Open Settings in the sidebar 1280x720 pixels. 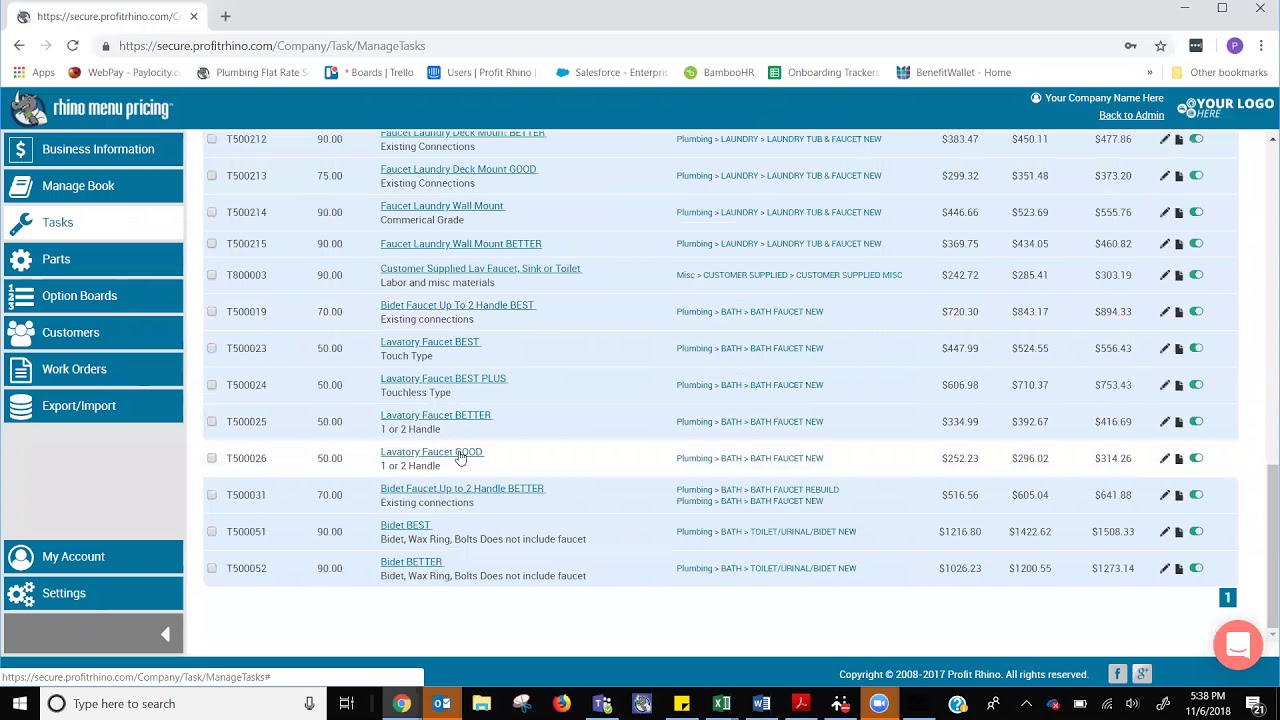pyautogui.click(x=94, y=593)
